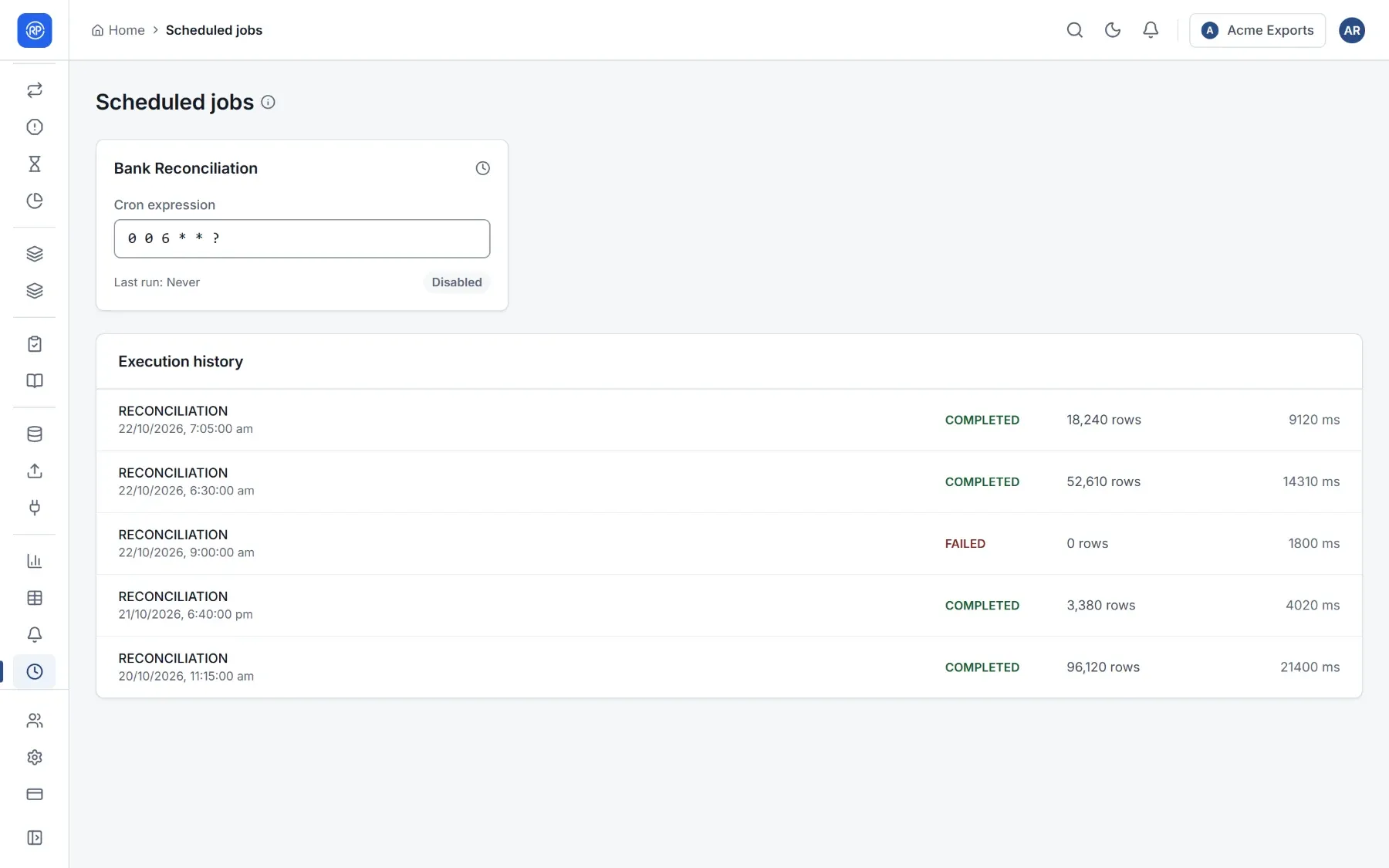Open the users icon in the sidebar
The height and width of the screenshot is (868, 1389).
click(35, 721)
